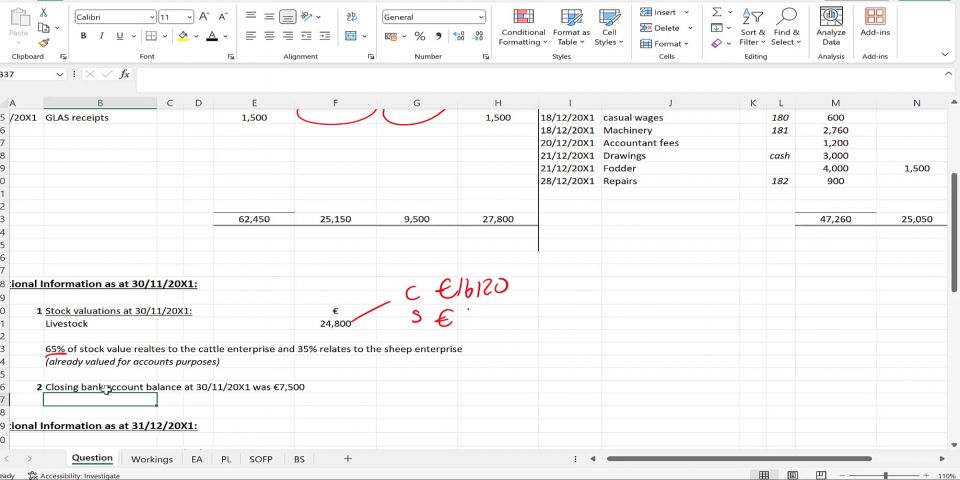960x480 pixels.
Task: Open the Calibri font name dropdown
Action: 152,17
